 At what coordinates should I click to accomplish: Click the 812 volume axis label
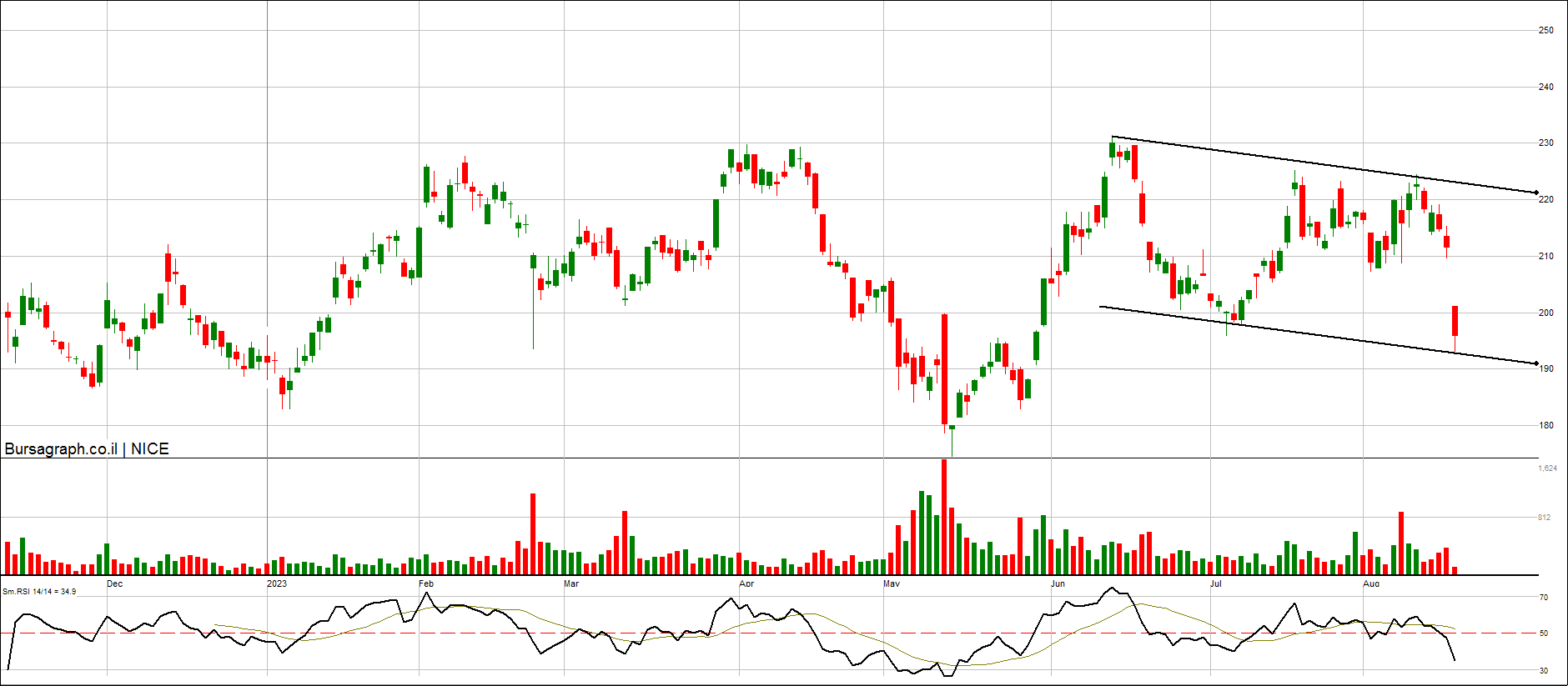point(1544,518)
